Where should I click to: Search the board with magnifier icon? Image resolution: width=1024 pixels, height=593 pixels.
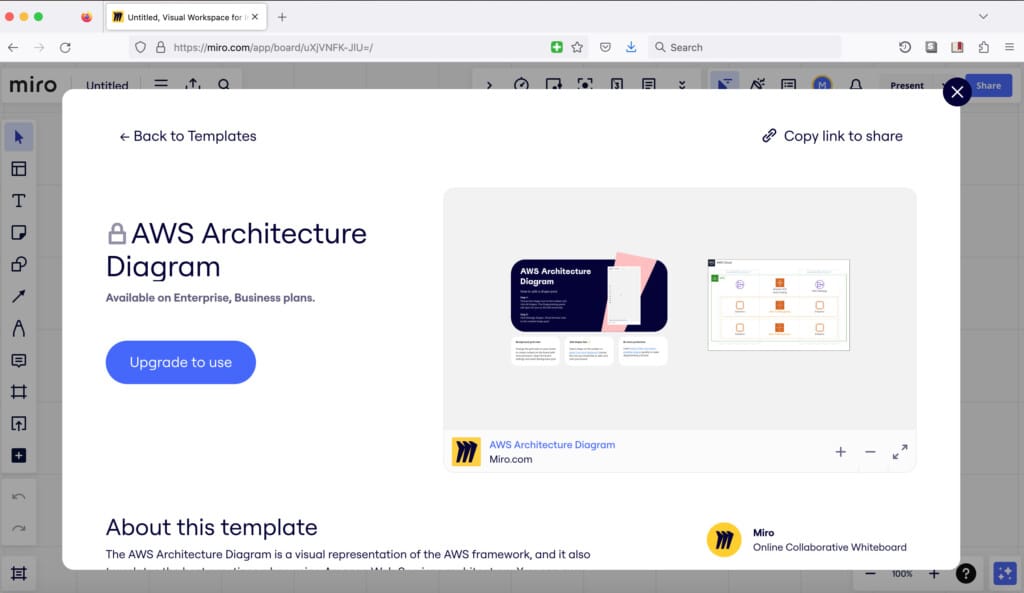pos(224,84)
